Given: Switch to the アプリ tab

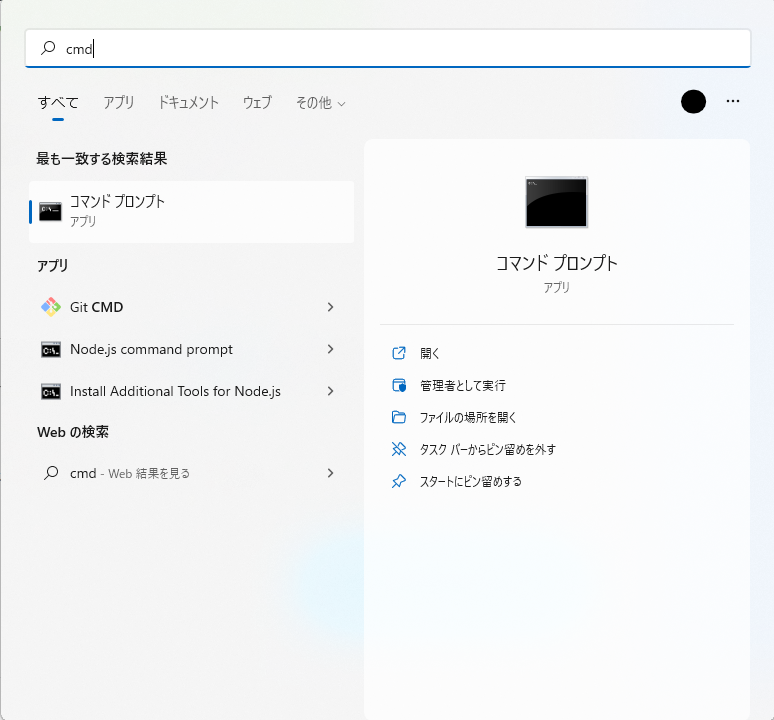Looking at the screenshot, I should [x=118, y=103].
